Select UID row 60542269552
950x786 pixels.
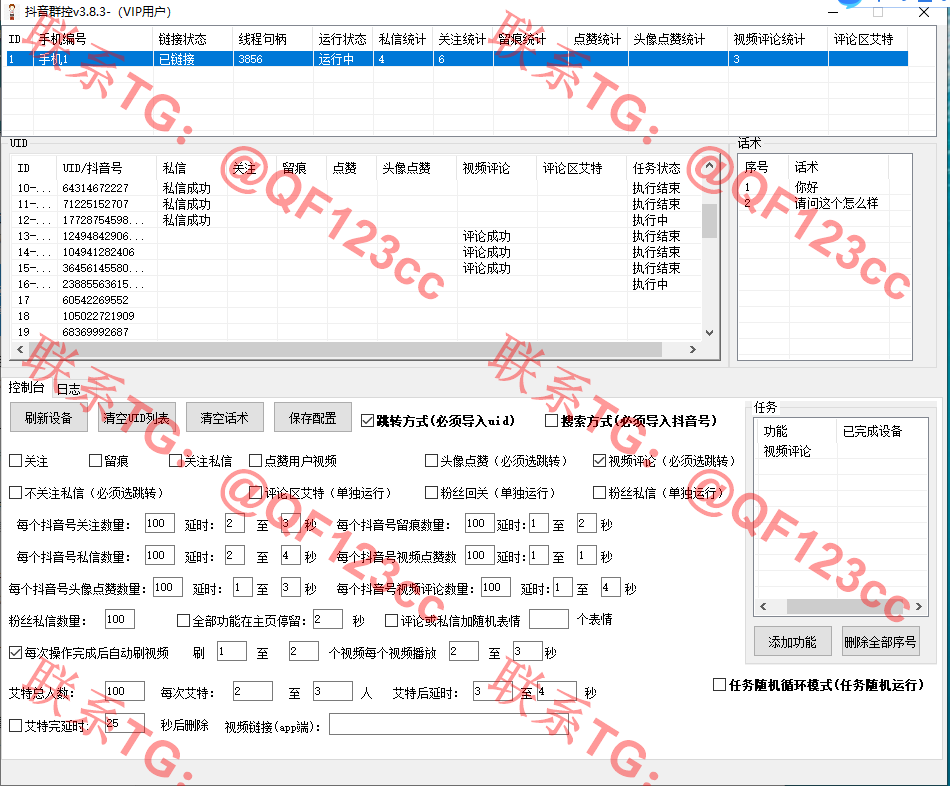(x=357, y=300)
